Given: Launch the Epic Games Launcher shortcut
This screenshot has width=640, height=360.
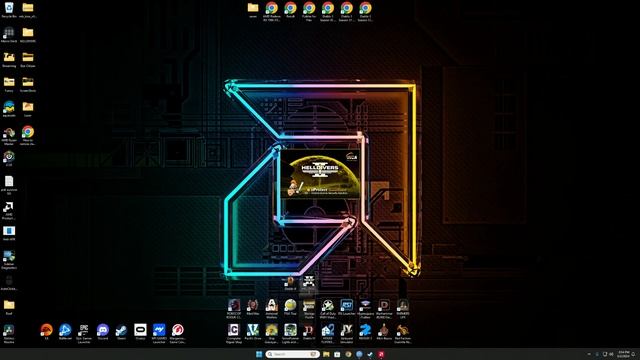Looking at the screenshot, I should point(84,333).
